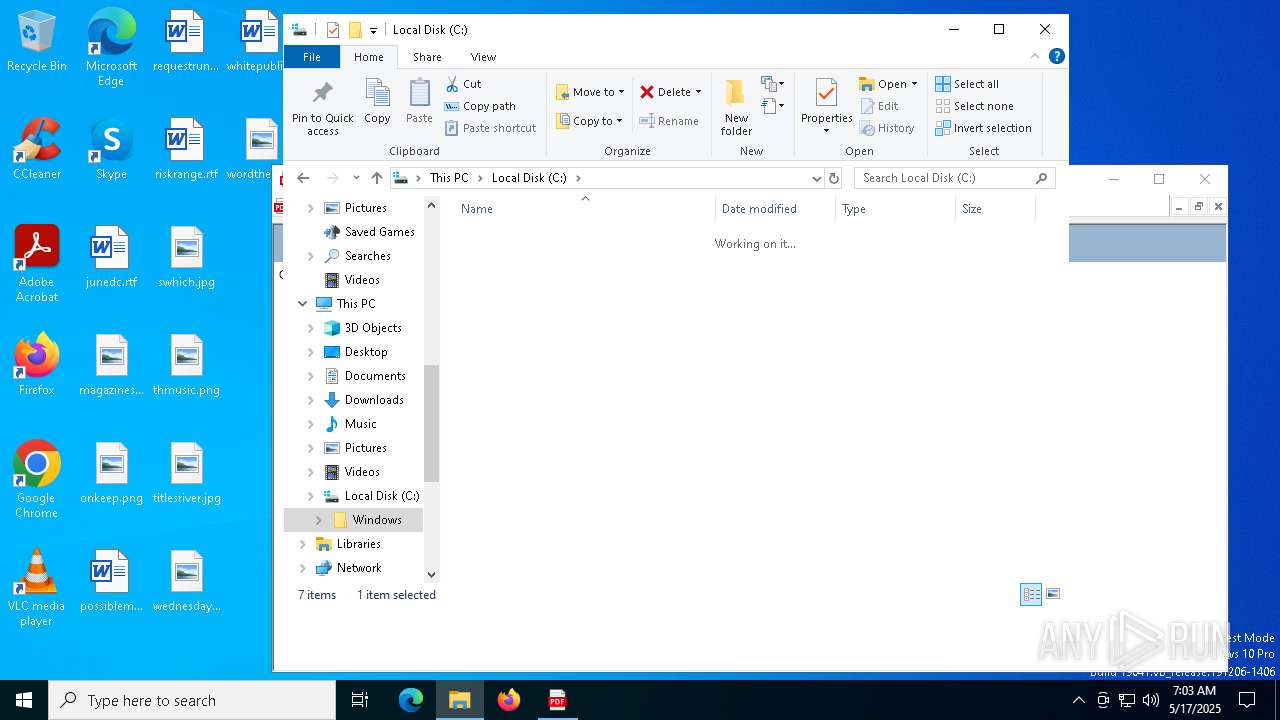Go up one level with Up arrow

coord(376,178)
